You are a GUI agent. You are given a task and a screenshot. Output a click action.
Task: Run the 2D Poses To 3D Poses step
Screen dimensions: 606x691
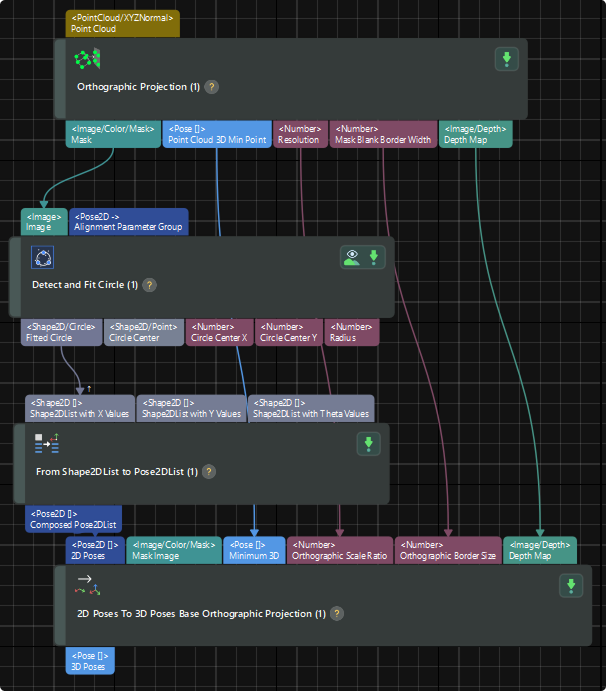pyautogui.click(x=571, y=586)
